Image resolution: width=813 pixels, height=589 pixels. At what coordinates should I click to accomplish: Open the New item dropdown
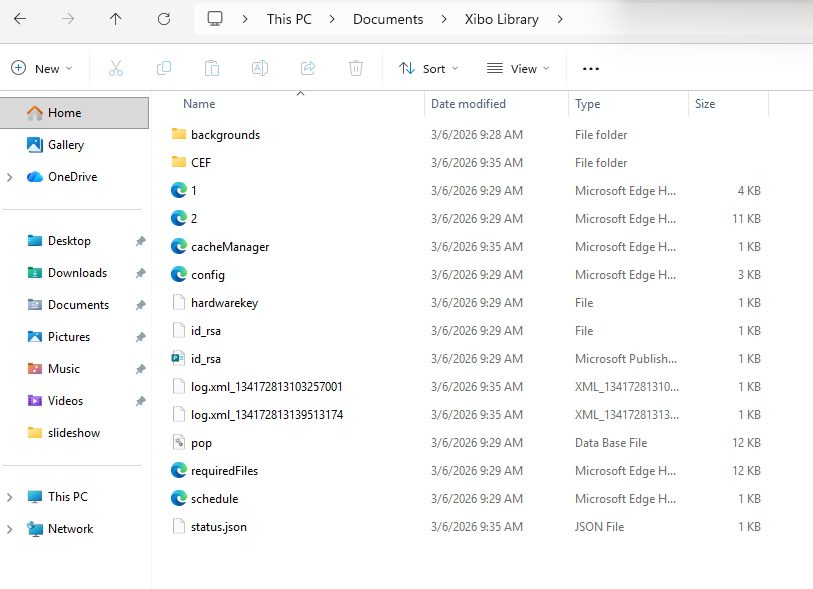point(42,68)
